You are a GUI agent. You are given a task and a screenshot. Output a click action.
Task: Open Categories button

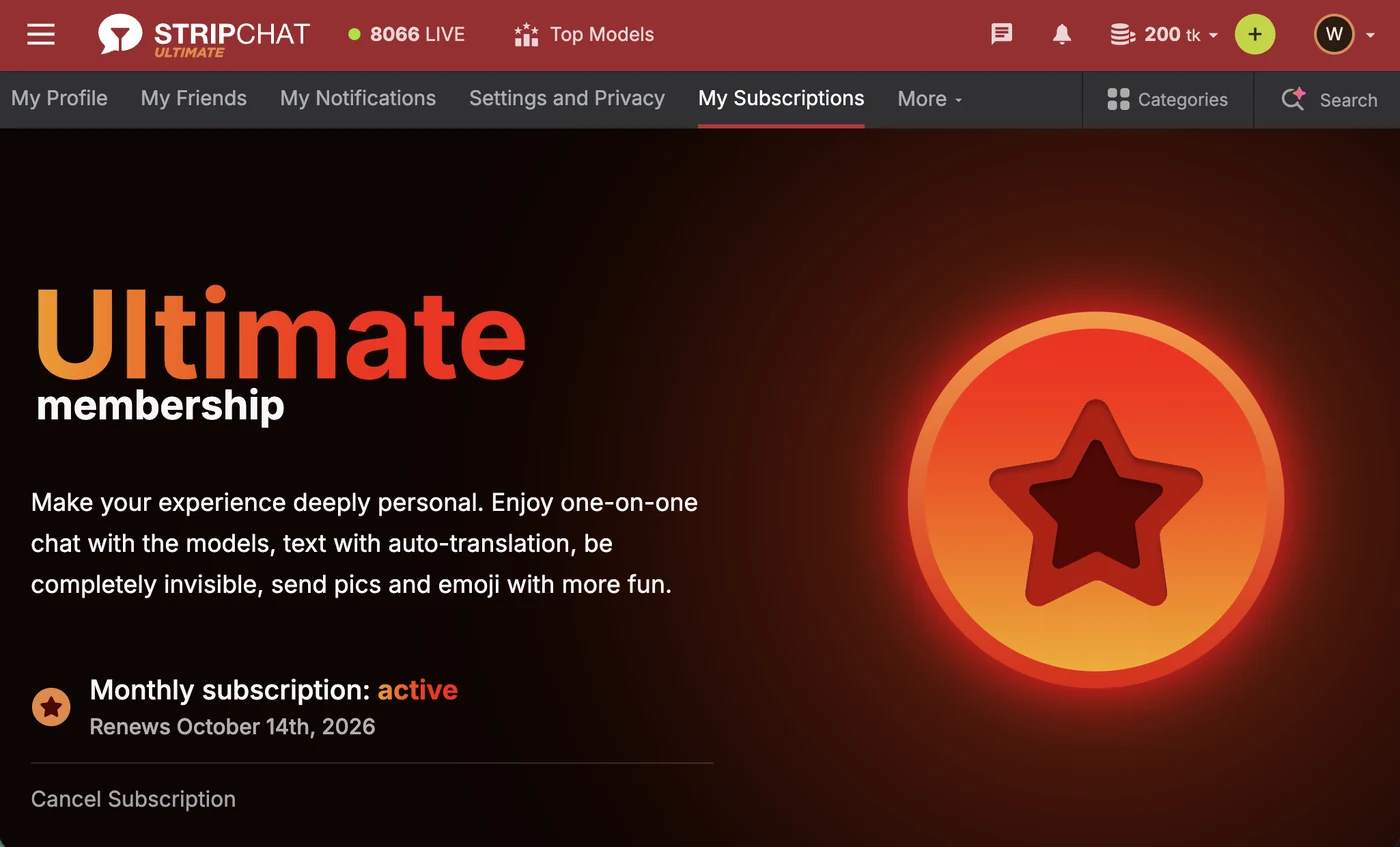(x=1167, y=99)
